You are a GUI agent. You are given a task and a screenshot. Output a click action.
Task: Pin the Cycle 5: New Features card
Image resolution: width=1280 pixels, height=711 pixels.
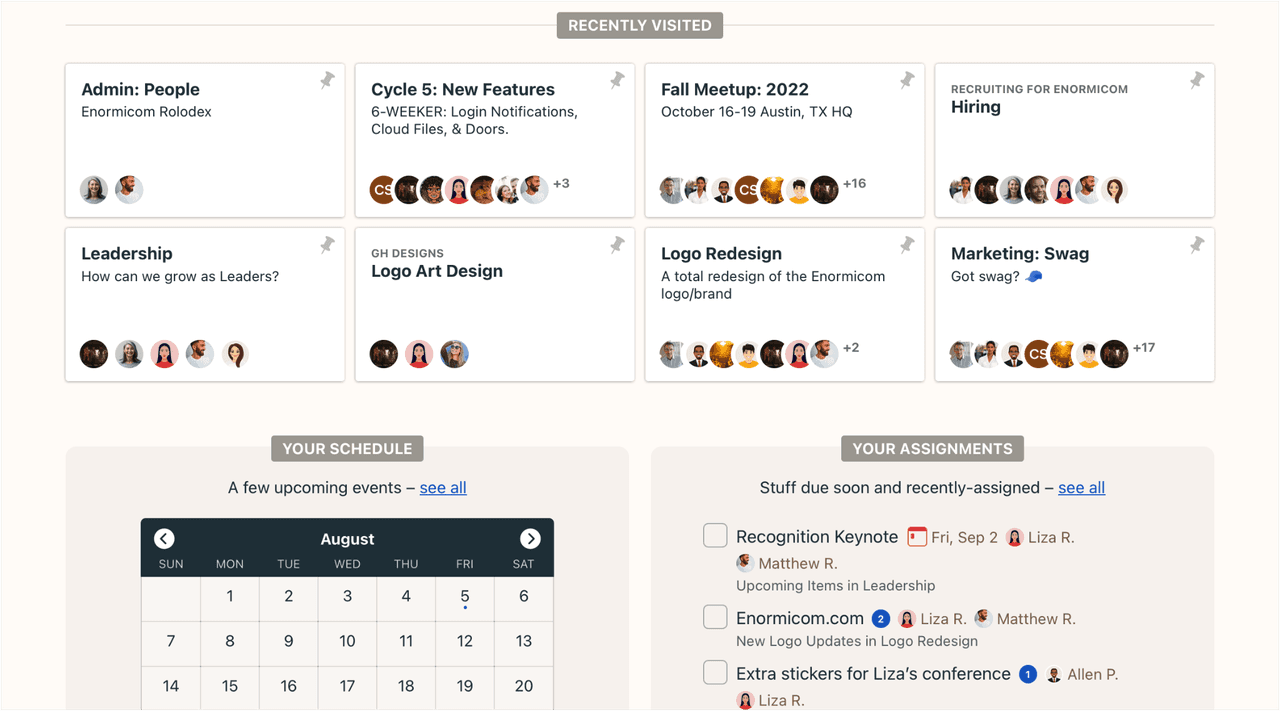617,80
